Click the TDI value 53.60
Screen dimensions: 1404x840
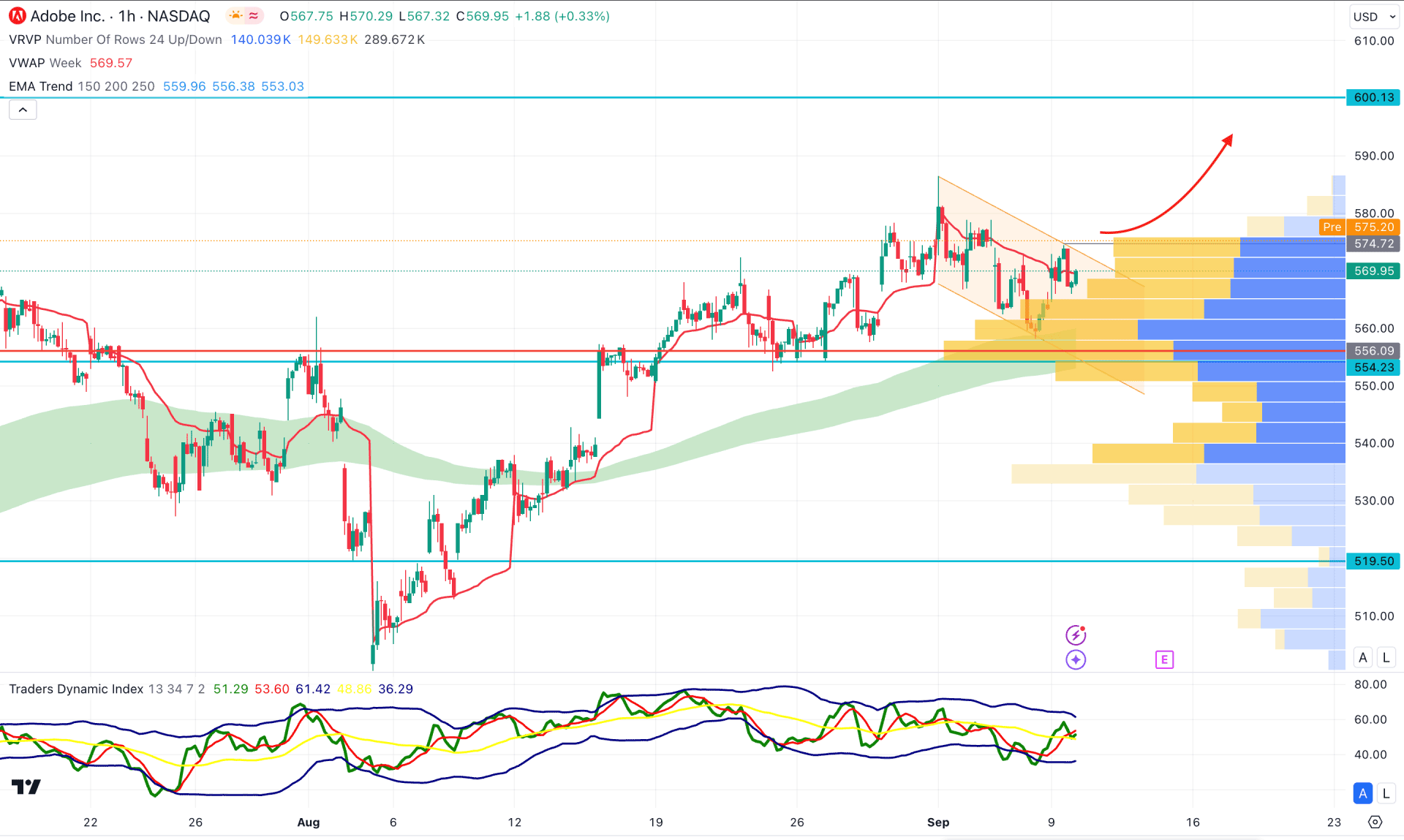coord(272,689)
